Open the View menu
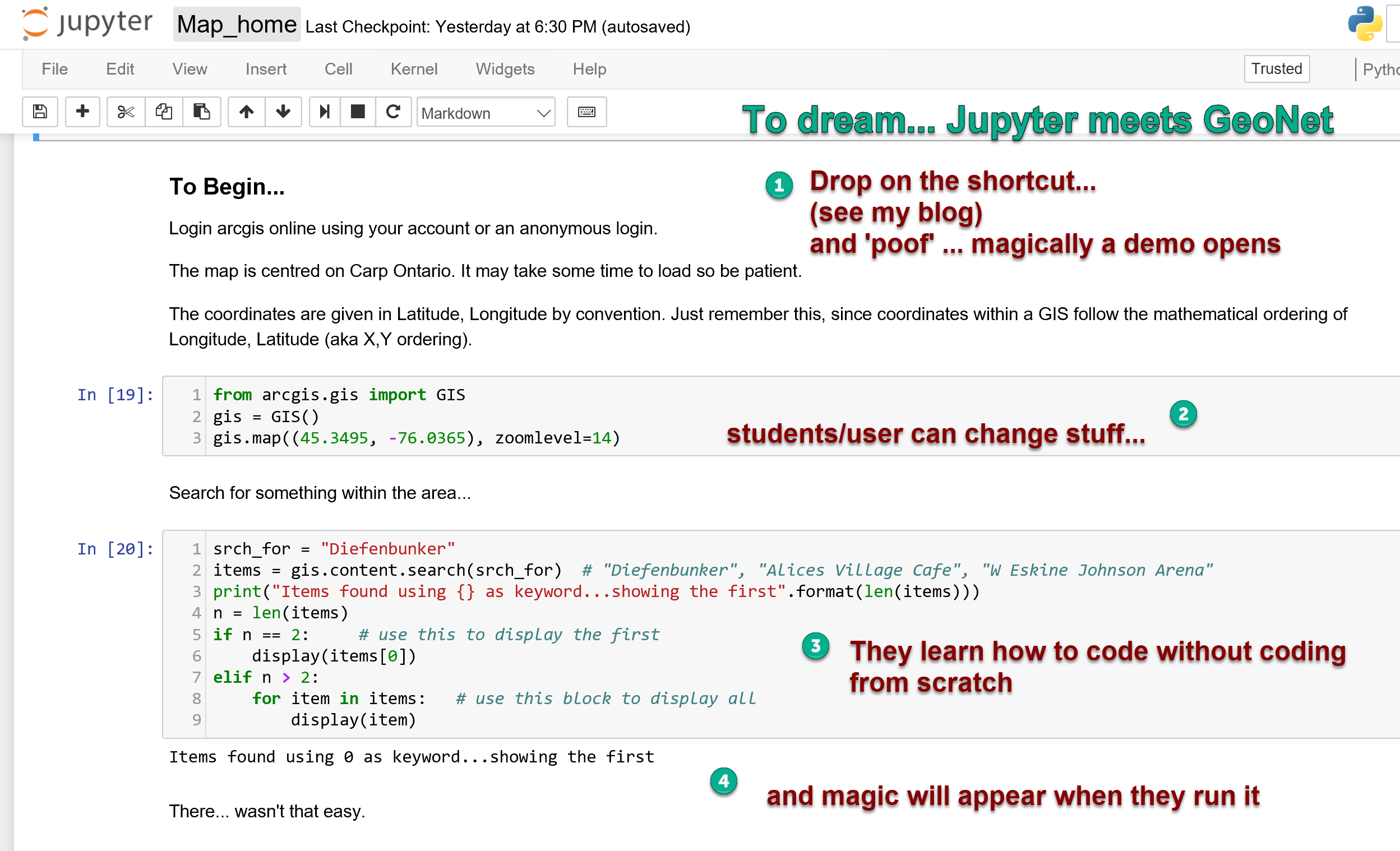The image size is (1400, 851). point(190,70)
